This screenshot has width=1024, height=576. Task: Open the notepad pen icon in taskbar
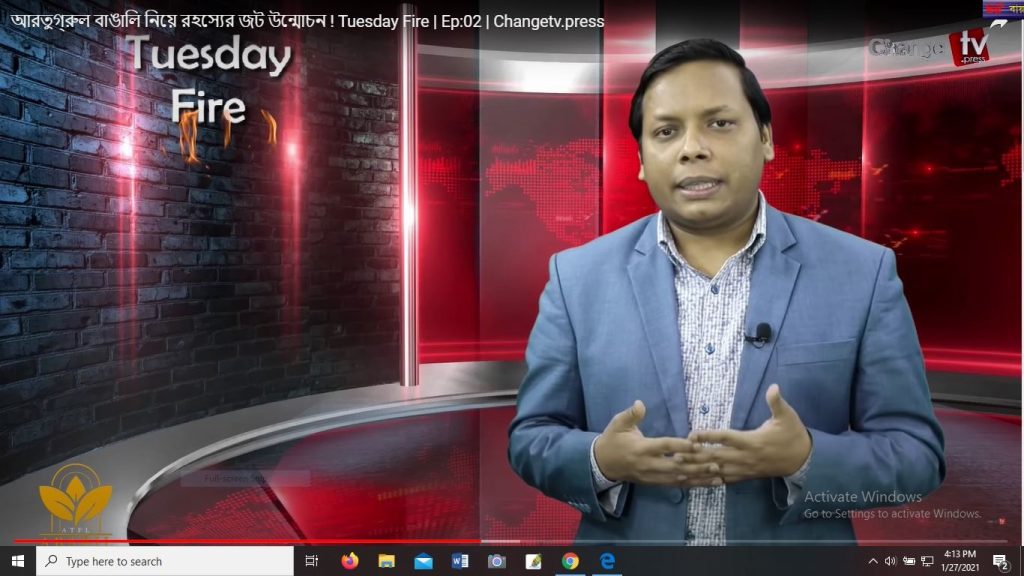pyautogui.click(x=534, y=561)
